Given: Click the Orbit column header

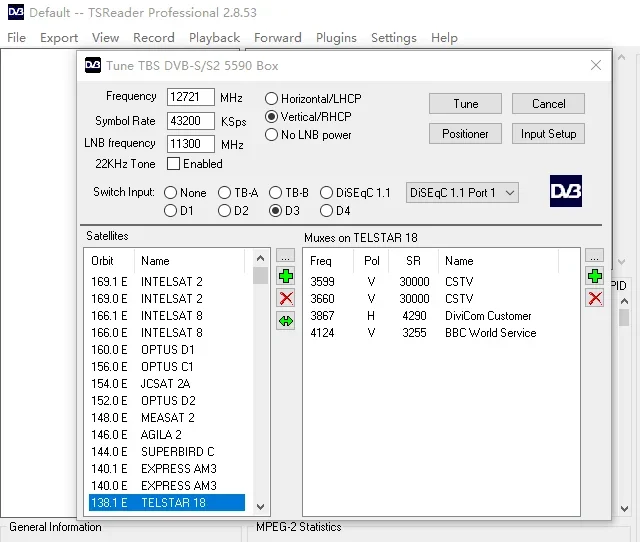Looking at the screenshot, I should point(109,261).
